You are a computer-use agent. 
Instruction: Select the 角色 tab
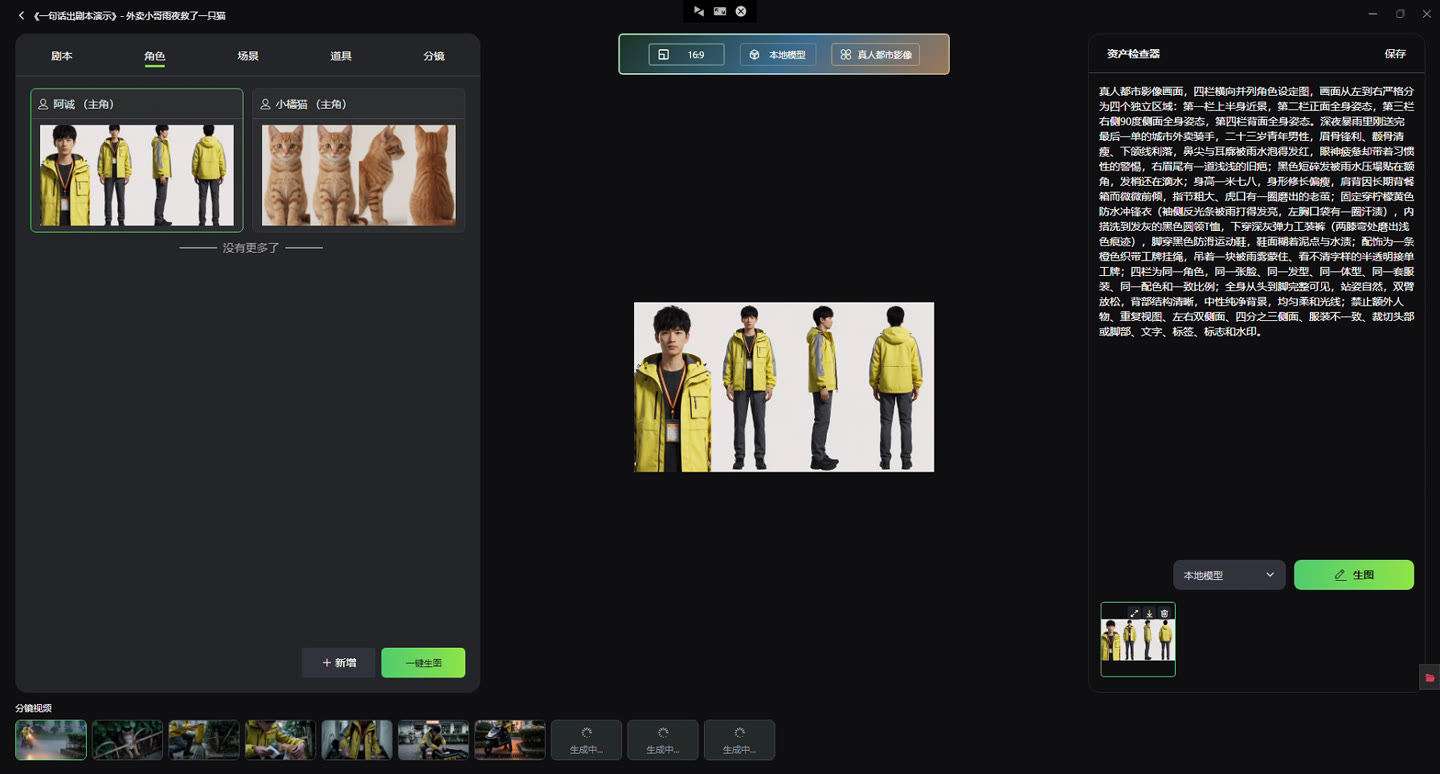[154, 56]
